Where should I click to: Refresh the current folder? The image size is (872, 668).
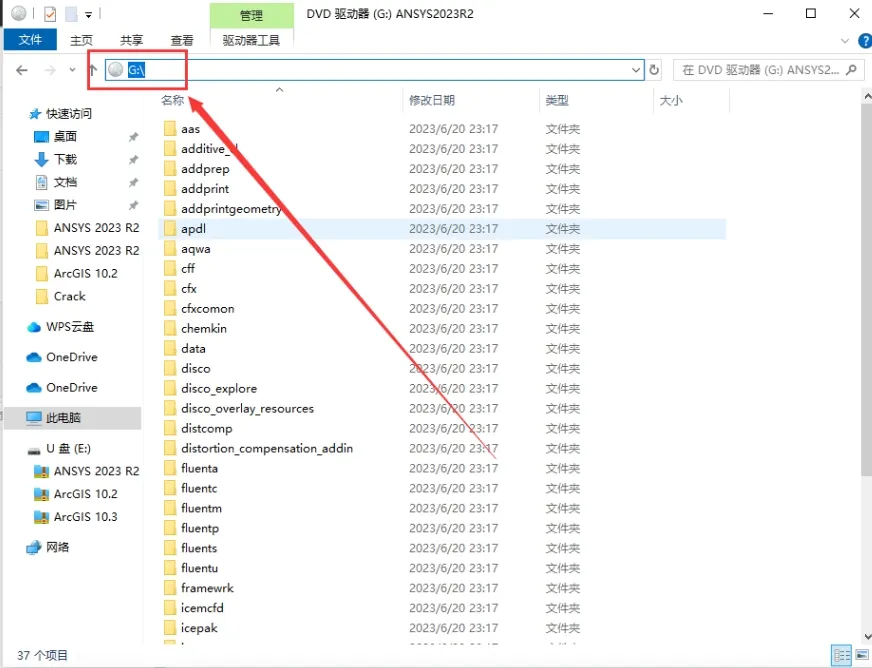[655, 70]
